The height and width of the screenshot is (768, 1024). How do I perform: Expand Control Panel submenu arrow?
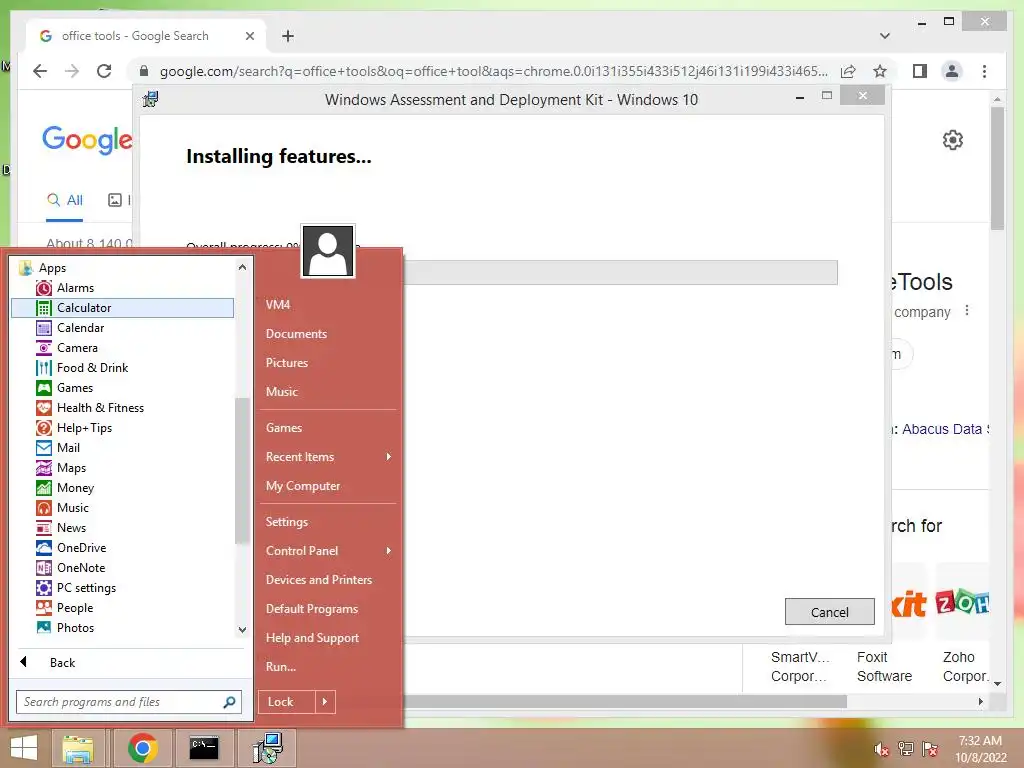389,551
